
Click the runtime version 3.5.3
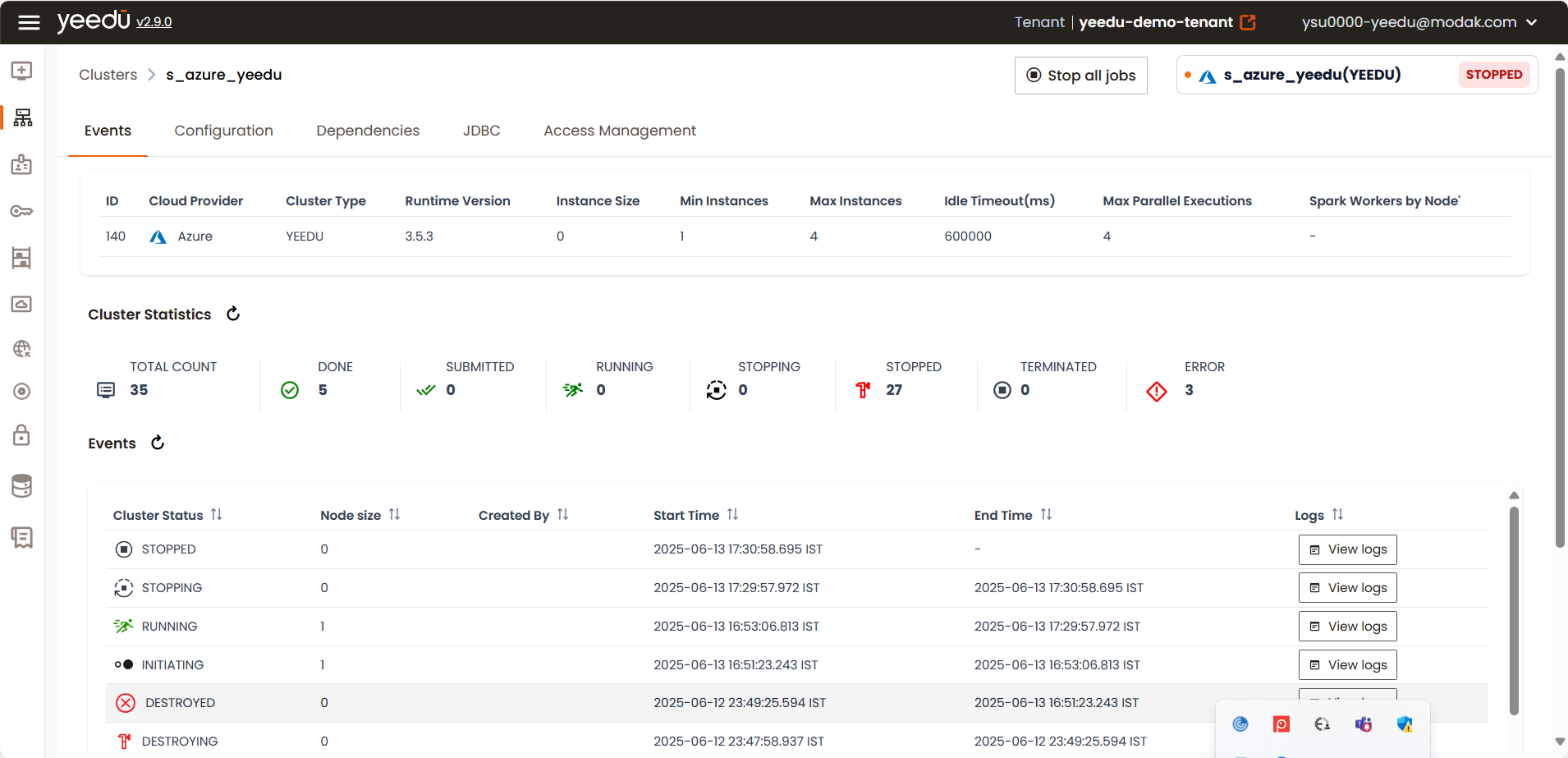tap(419, 237)
